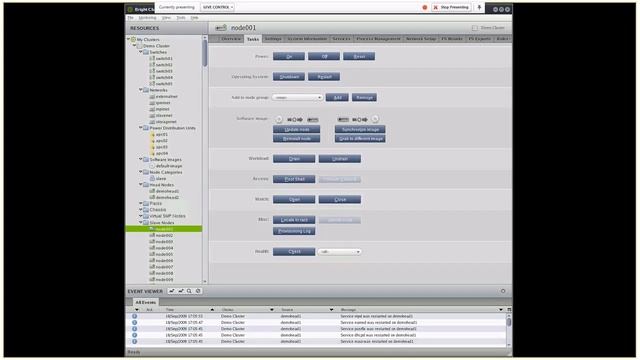This screenshot has width=640, height=360.
Task: Click the pin icon in presenting bar
Action: (x=479, y=7)
